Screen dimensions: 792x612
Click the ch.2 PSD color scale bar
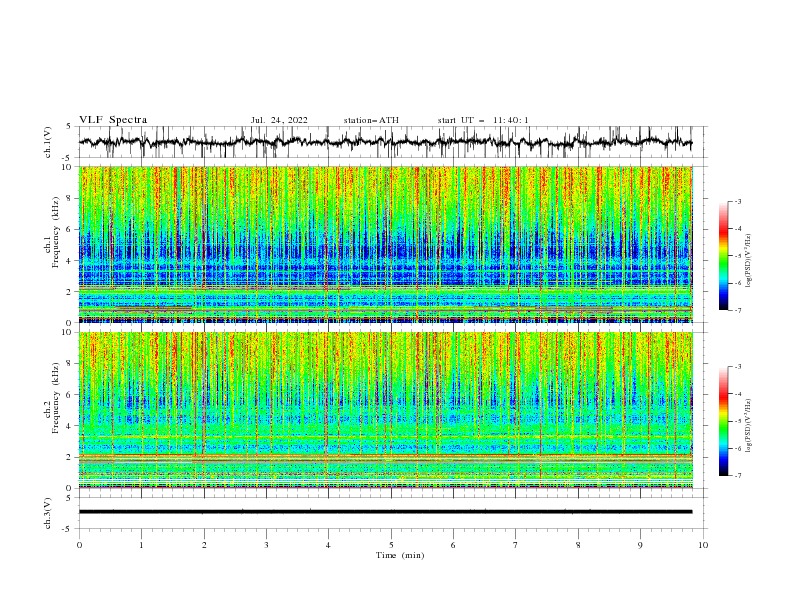pyautogui.click(x=723, y=421)
